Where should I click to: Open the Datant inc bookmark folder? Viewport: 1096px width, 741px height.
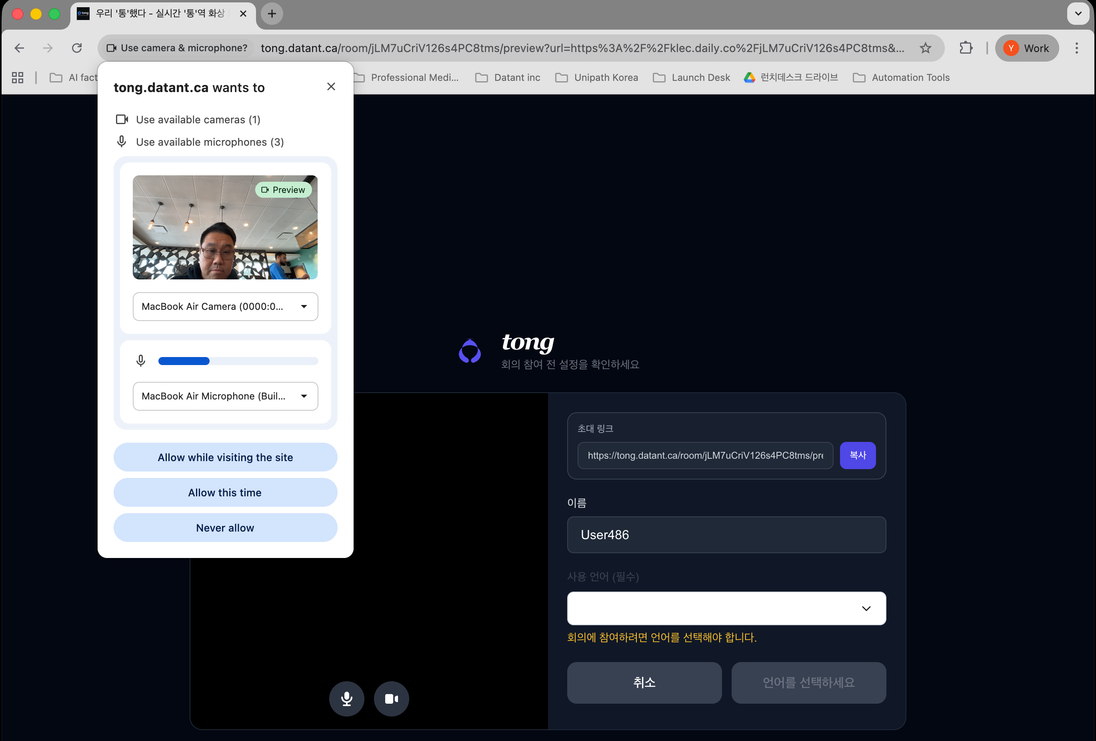[x=507, y=78]
